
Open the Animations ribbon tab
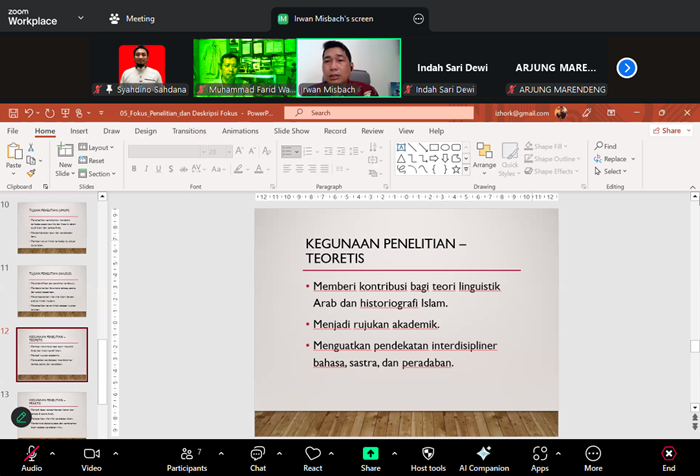click(240, 131)
